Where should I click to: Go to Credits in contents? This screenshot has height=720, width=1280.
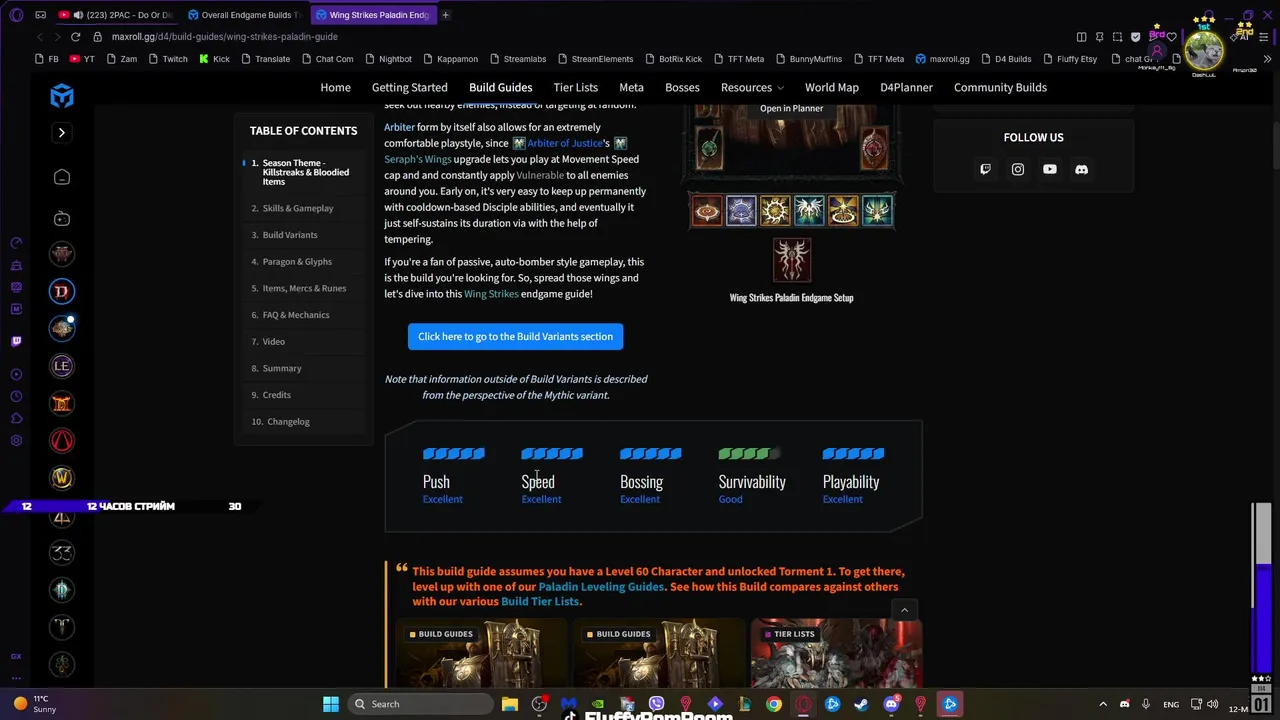point(276,395)
